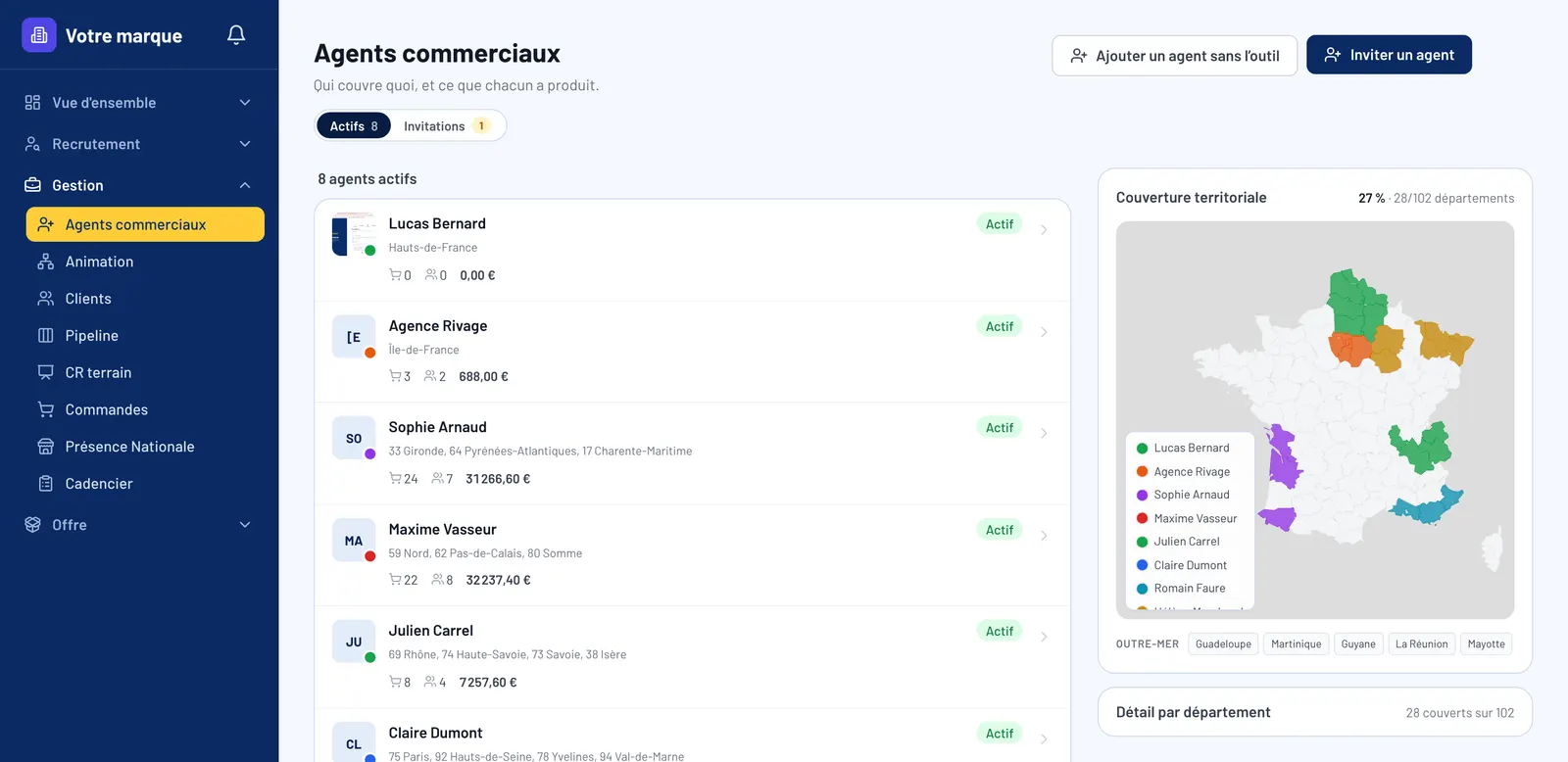Click Maxime Vasseur's MA avatar
The width and height of the screenshot is (1568, 762).
(354, 540)
